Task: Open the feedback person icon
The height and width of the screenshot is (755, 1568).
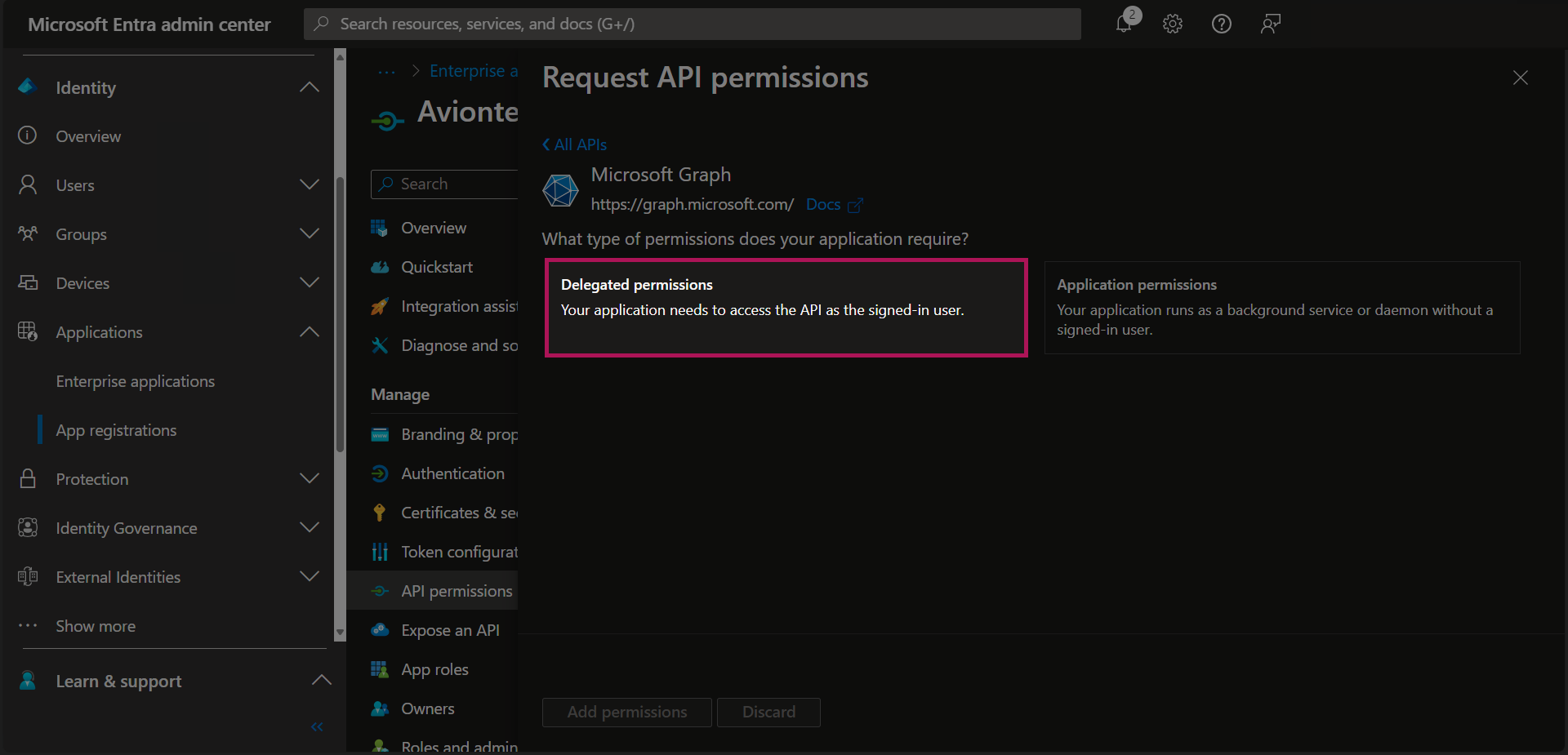Action: click(x=1270, y=24)
